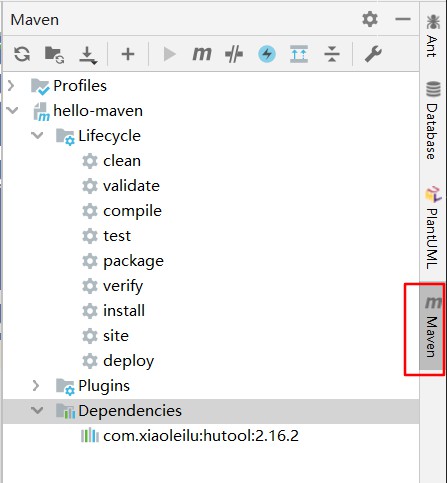The width and height of the screenshot is (447, 483).
Task: Collapse the Lifecycle node
Action: point(37,135)
